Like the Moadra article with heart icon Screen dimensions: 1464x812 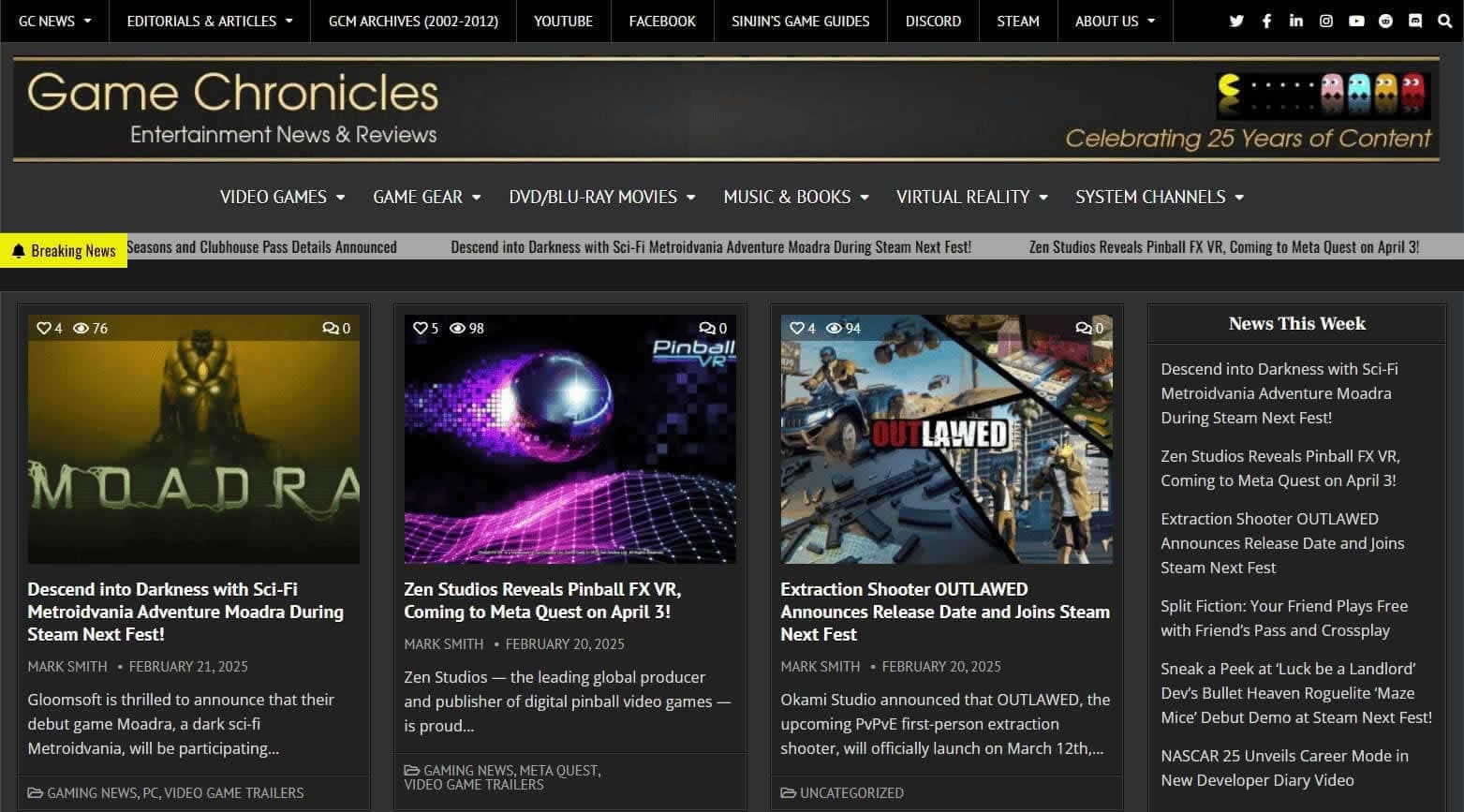(43, 328)
